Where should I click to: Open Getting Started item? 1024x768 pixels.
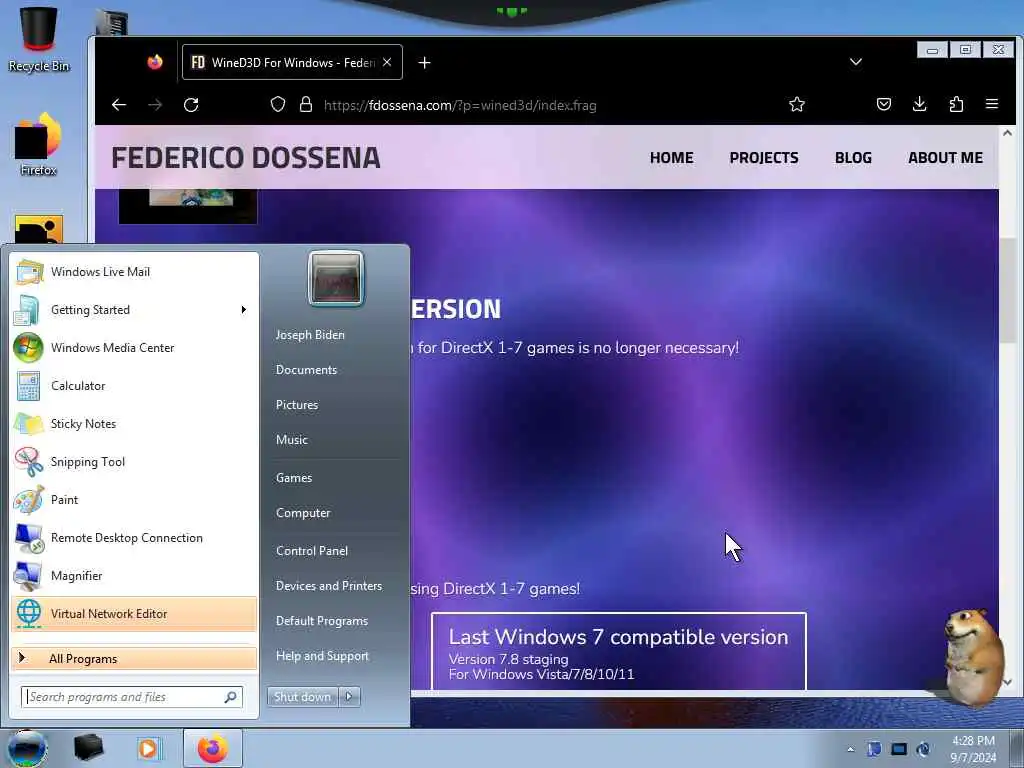134,310
